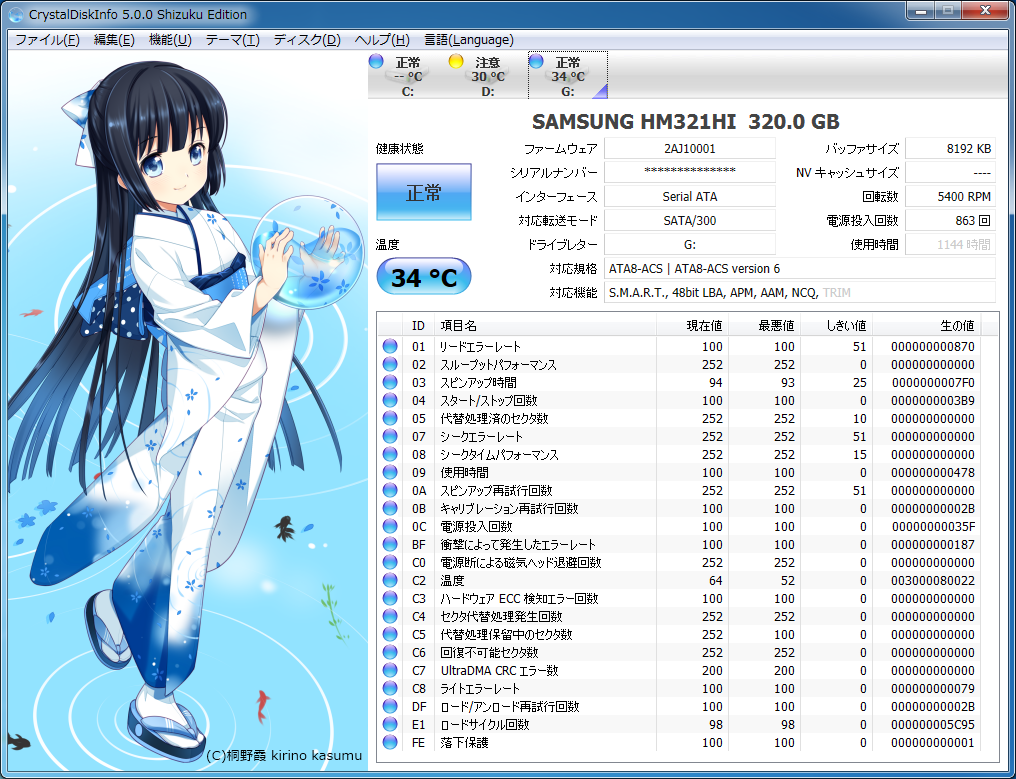Screen dimensions: 1016x779
Task: Select raw value 003000080022 in 温度 row
Action: point(932,581)
